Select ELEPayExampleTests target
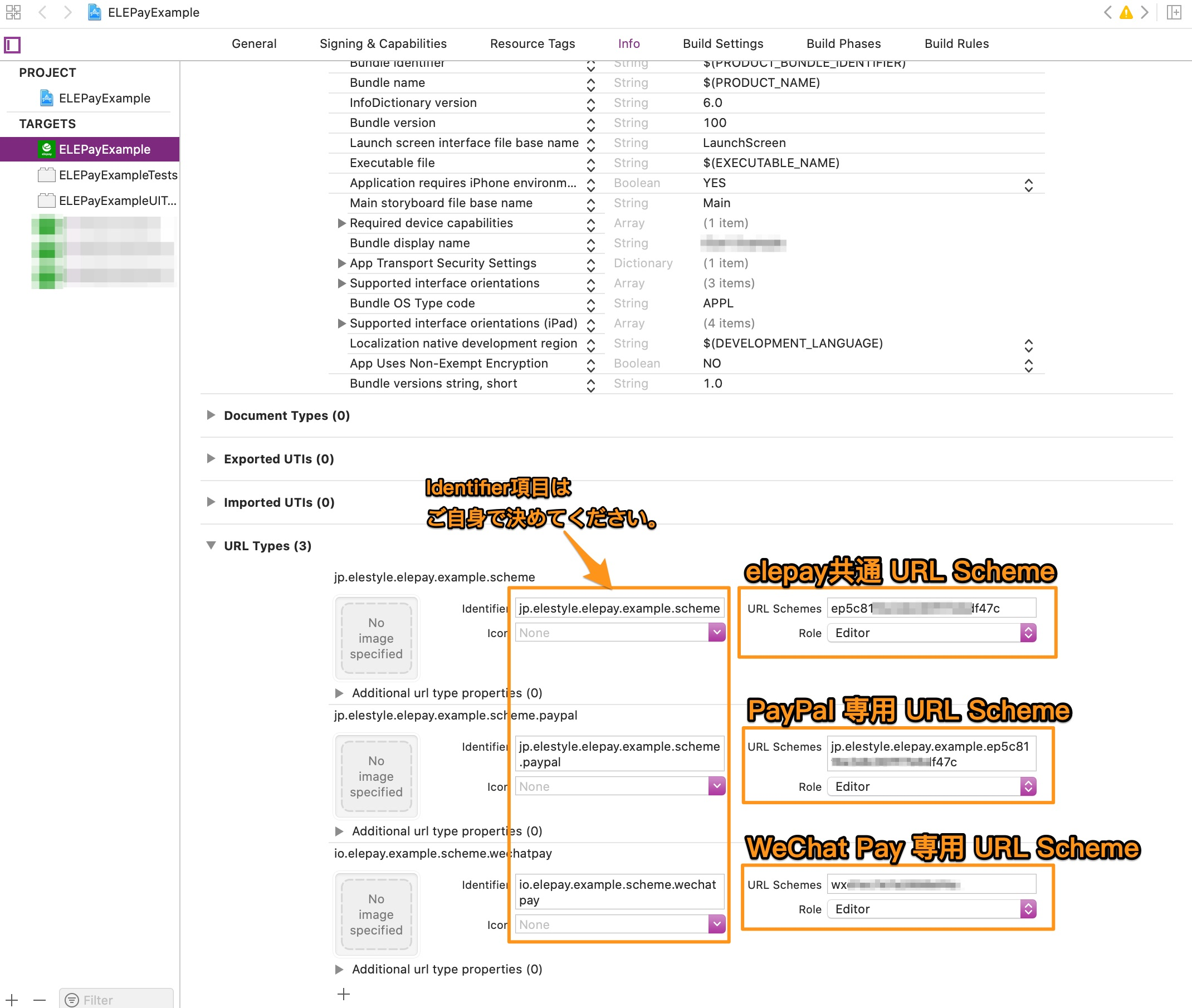This screenshot has width=1192, height=1008. [118, 175]
